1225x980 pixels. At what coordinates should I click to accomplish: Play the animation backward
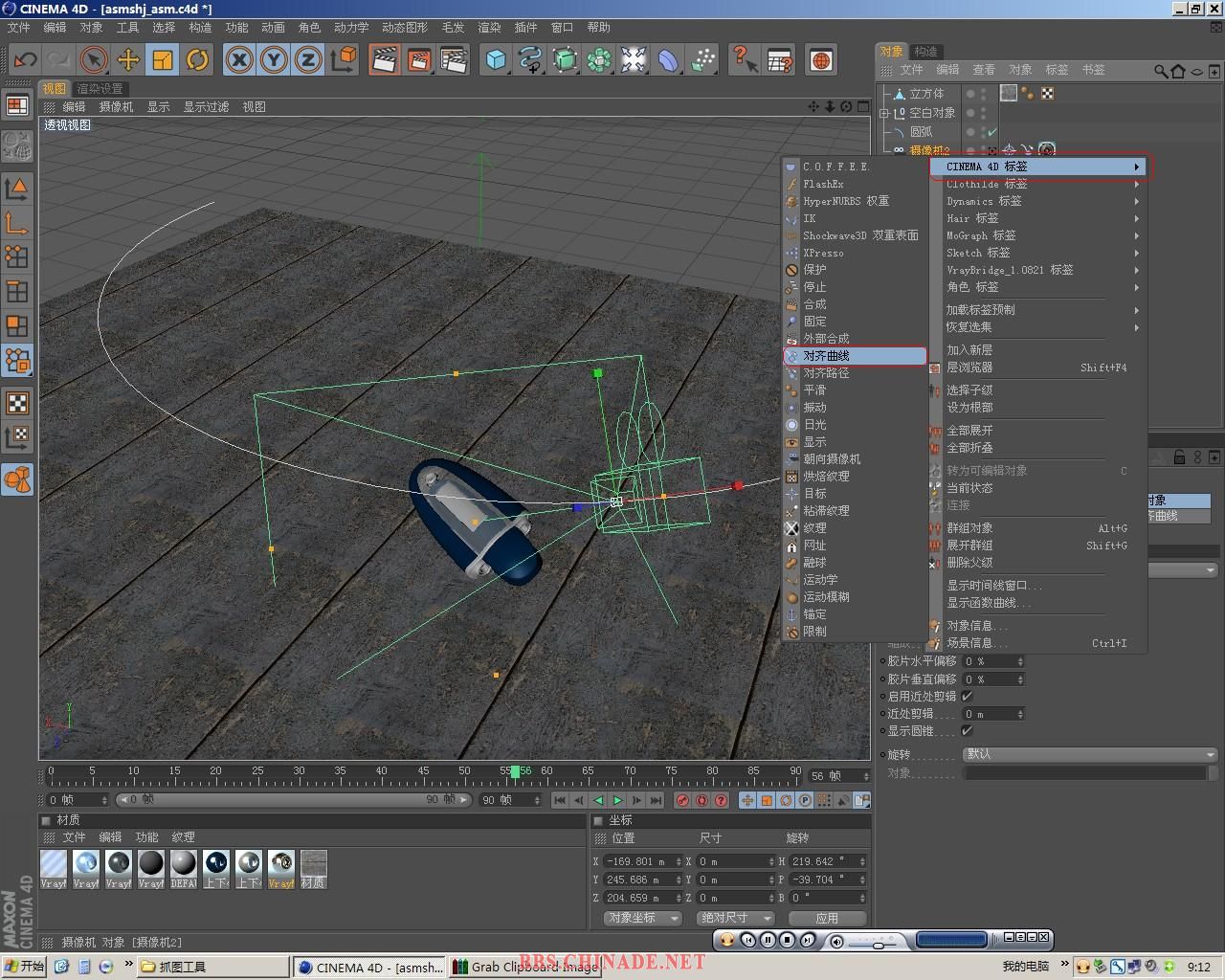(598, 800)
